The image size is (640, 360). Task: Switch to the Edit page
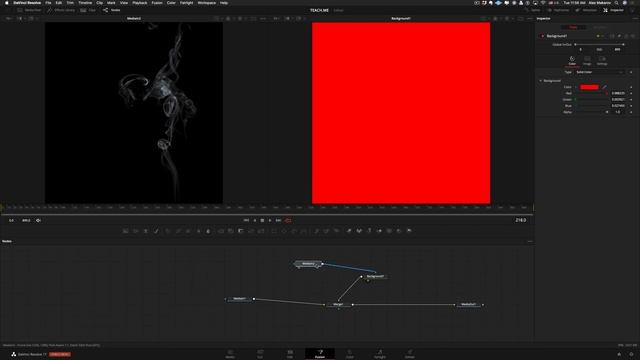point(290,354)
